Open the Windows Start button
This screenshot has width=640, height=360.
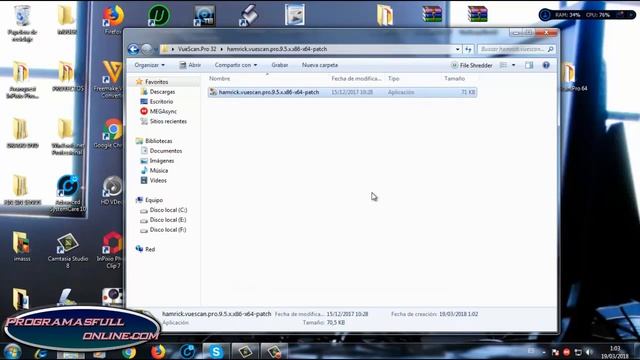click(x=12, y=352)
